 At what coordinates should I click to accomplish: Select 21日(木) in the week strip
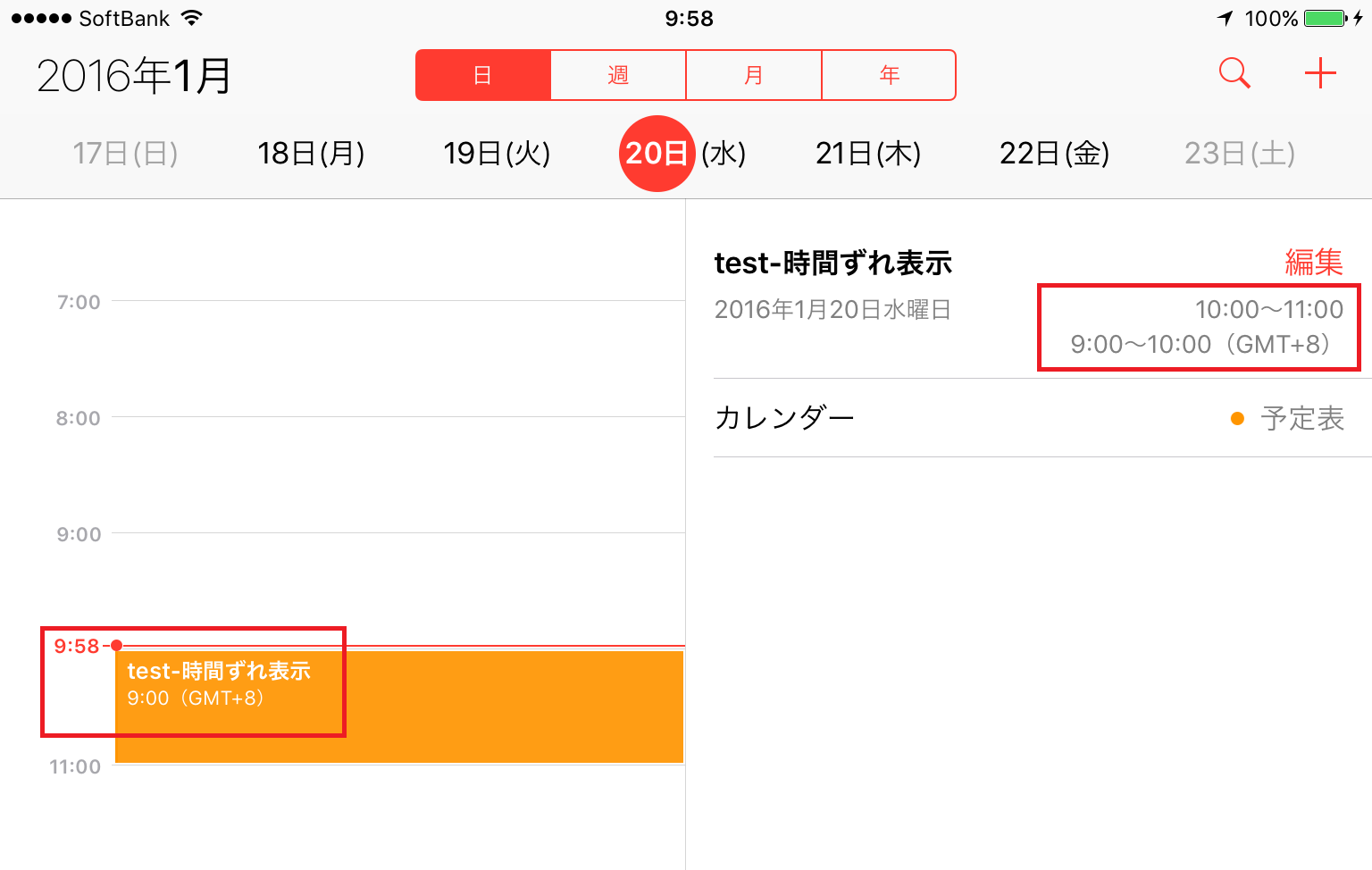point(868,154)
